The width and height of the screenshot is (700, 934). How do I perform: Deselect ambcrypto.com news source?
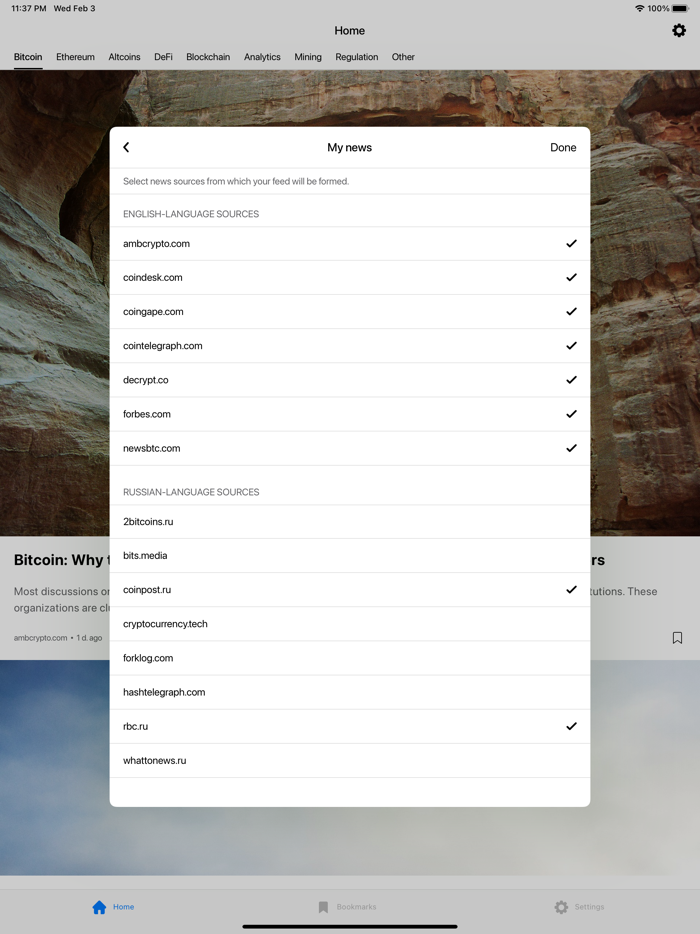pyautogui.click(x=350, y=244)
